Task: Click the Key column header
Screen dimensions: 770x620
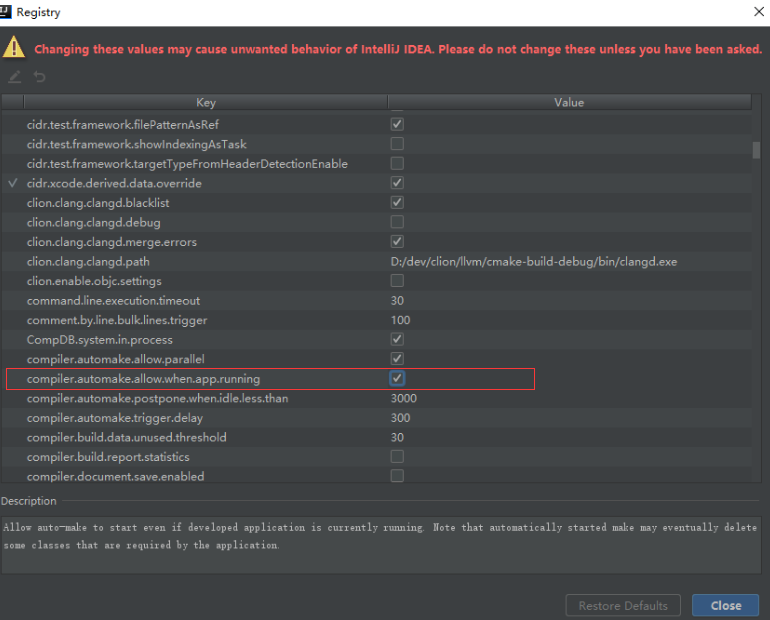Action: click(x=206, y=102)
